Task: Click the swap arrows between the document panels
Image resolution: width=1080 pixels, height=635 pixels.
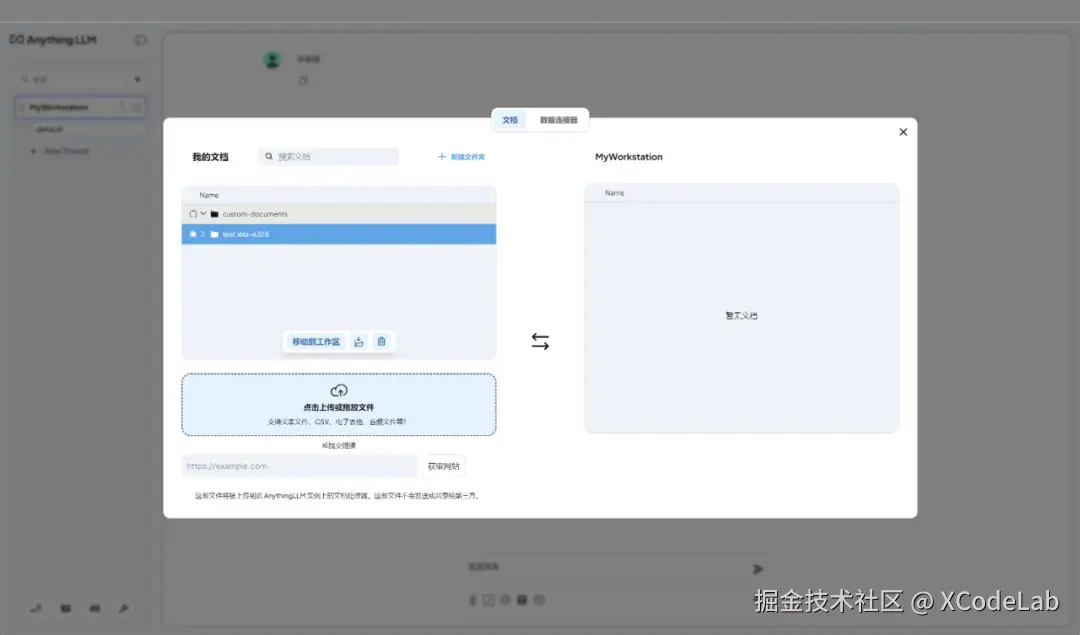Action: point(540,341)
